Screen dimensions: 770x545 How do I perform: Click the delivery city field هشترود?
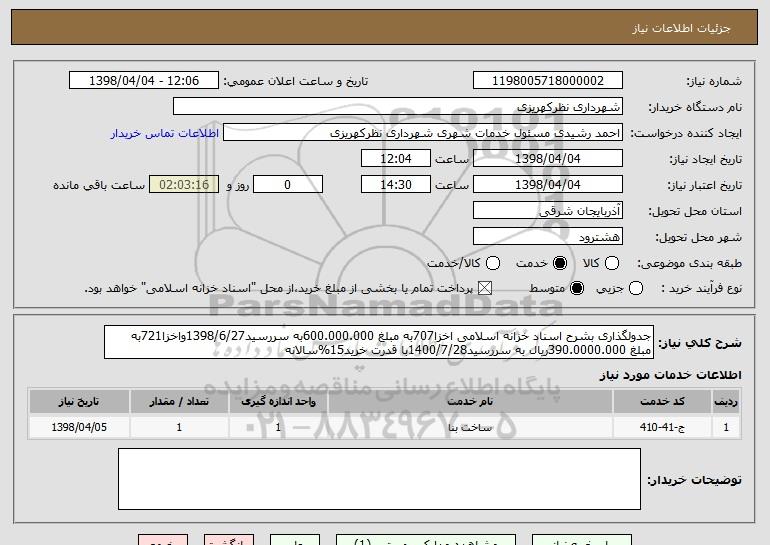coord(548,237)
